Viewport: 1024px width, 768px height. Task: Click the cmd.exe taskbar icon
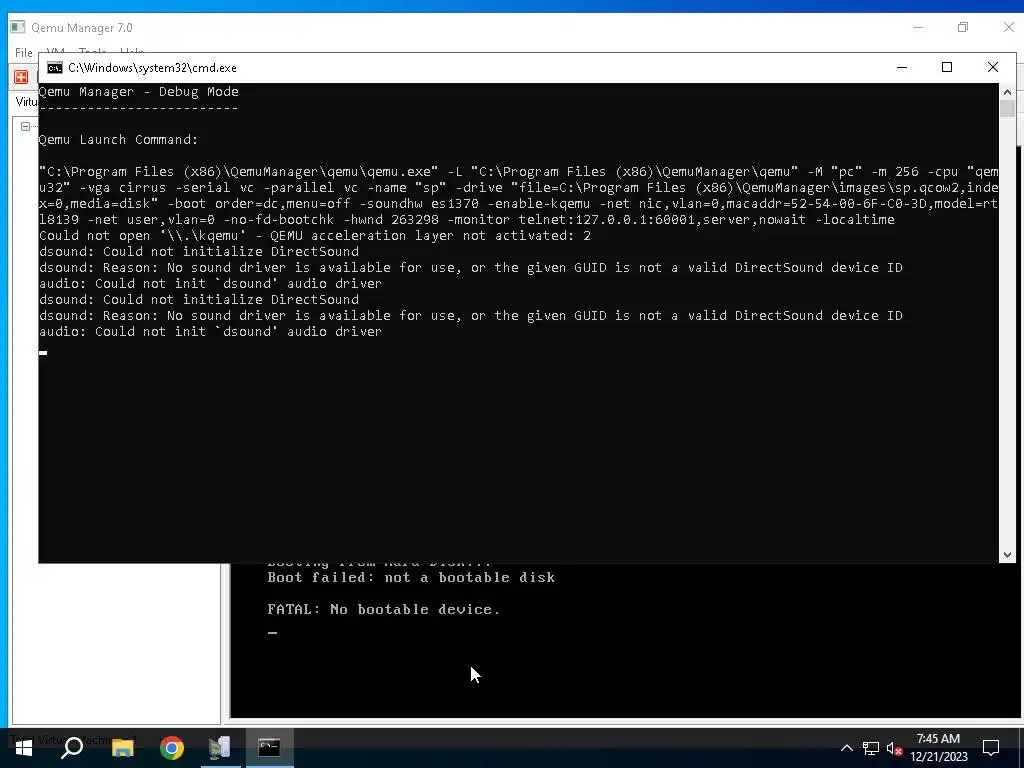pos(269,748)
